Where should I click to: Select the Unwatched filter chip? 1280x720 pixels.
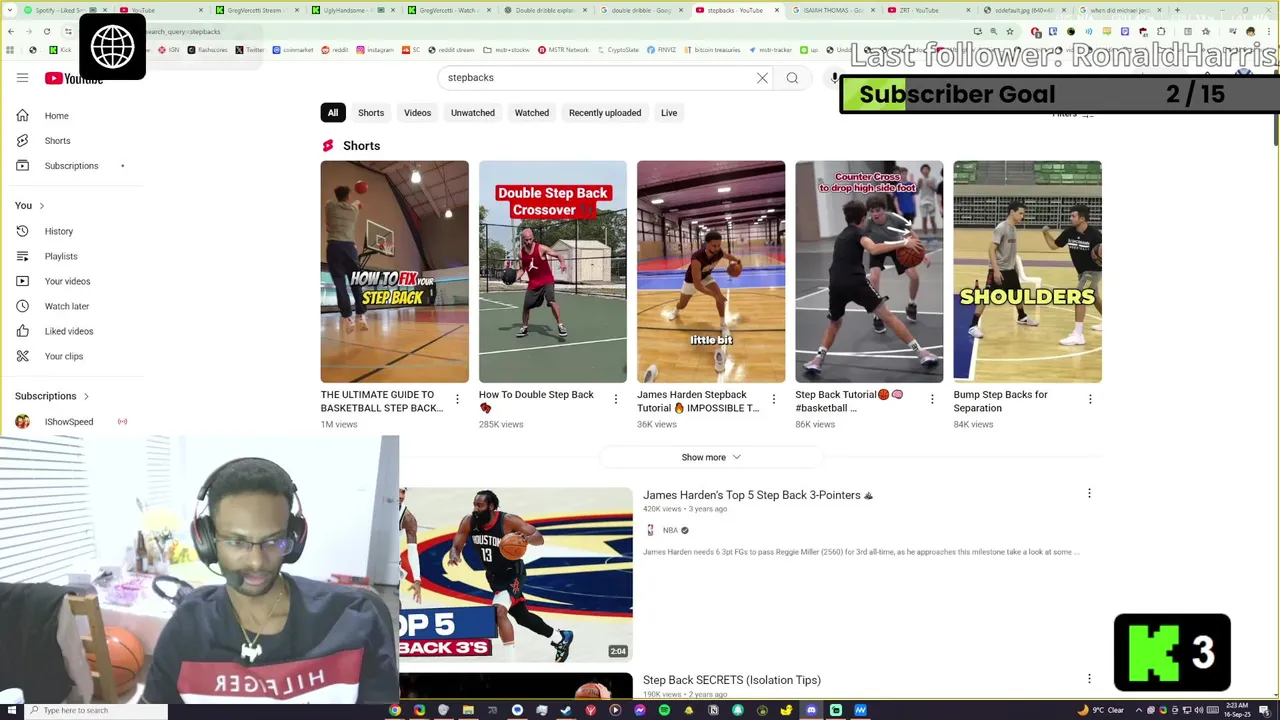[x=472, y=113]
